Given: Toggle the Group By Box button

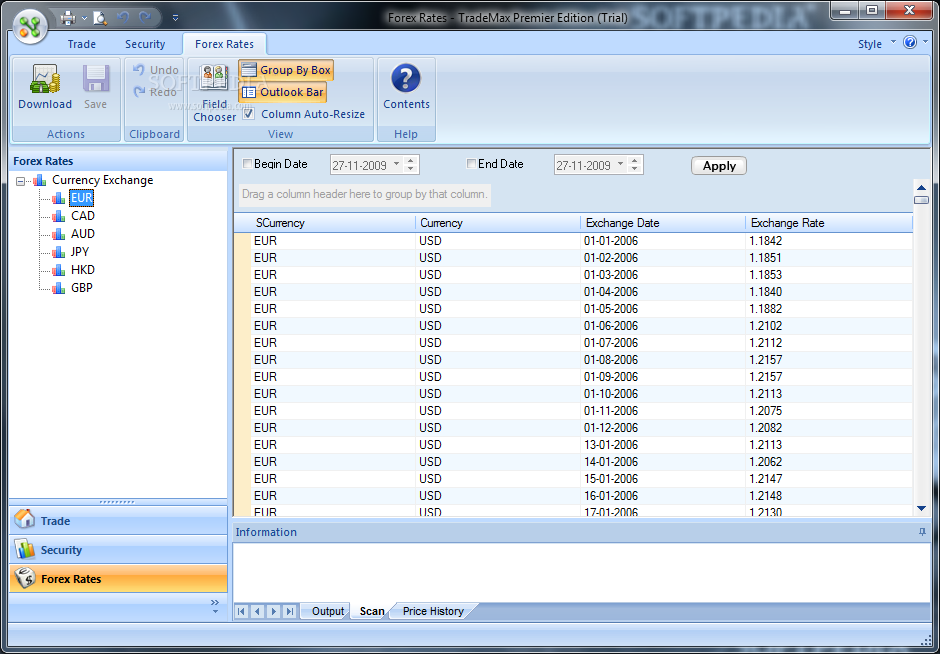Looking at the screenshot, I should (286, 70).
